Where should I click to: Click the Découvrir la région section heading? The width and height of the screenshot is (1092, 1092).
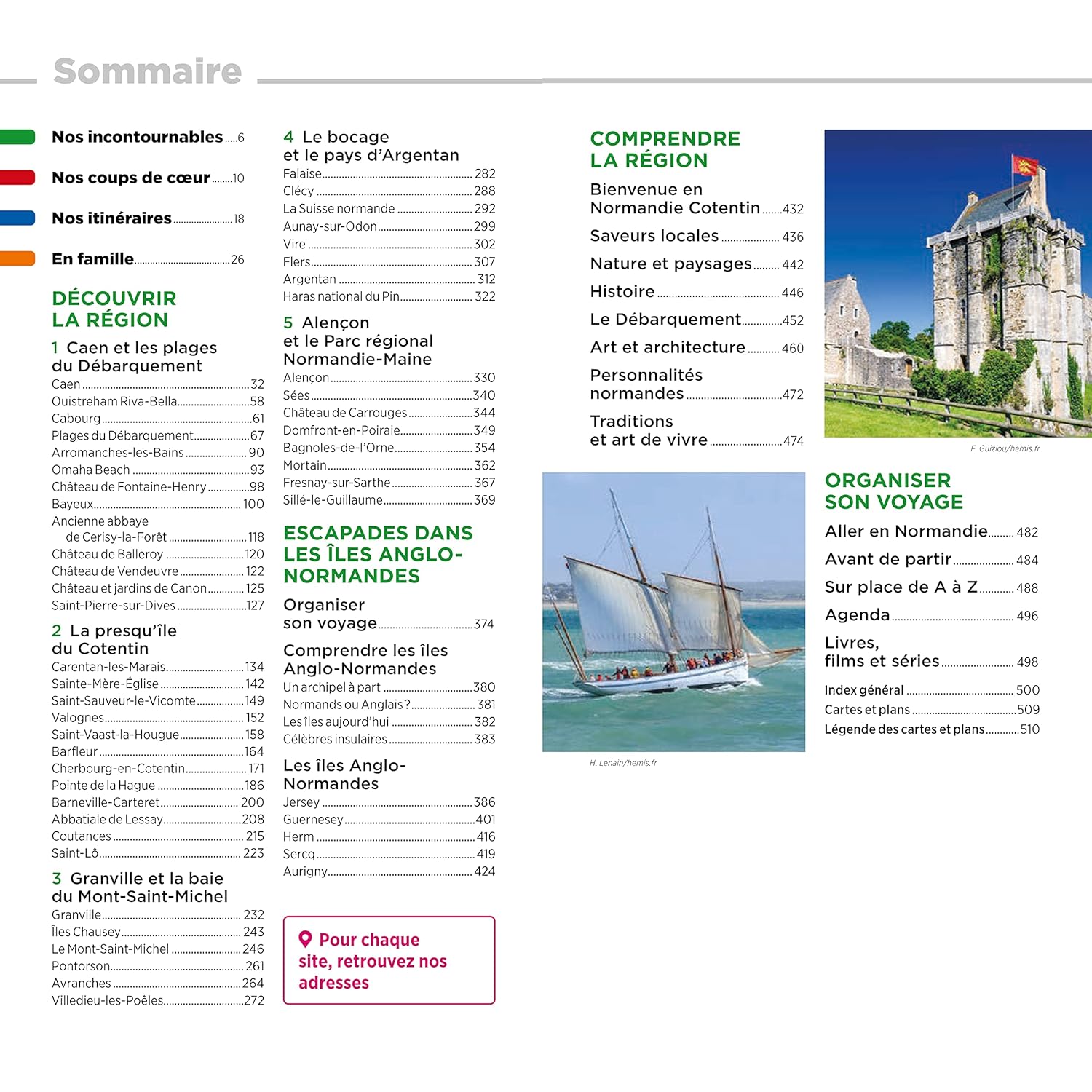pos(114,309)
